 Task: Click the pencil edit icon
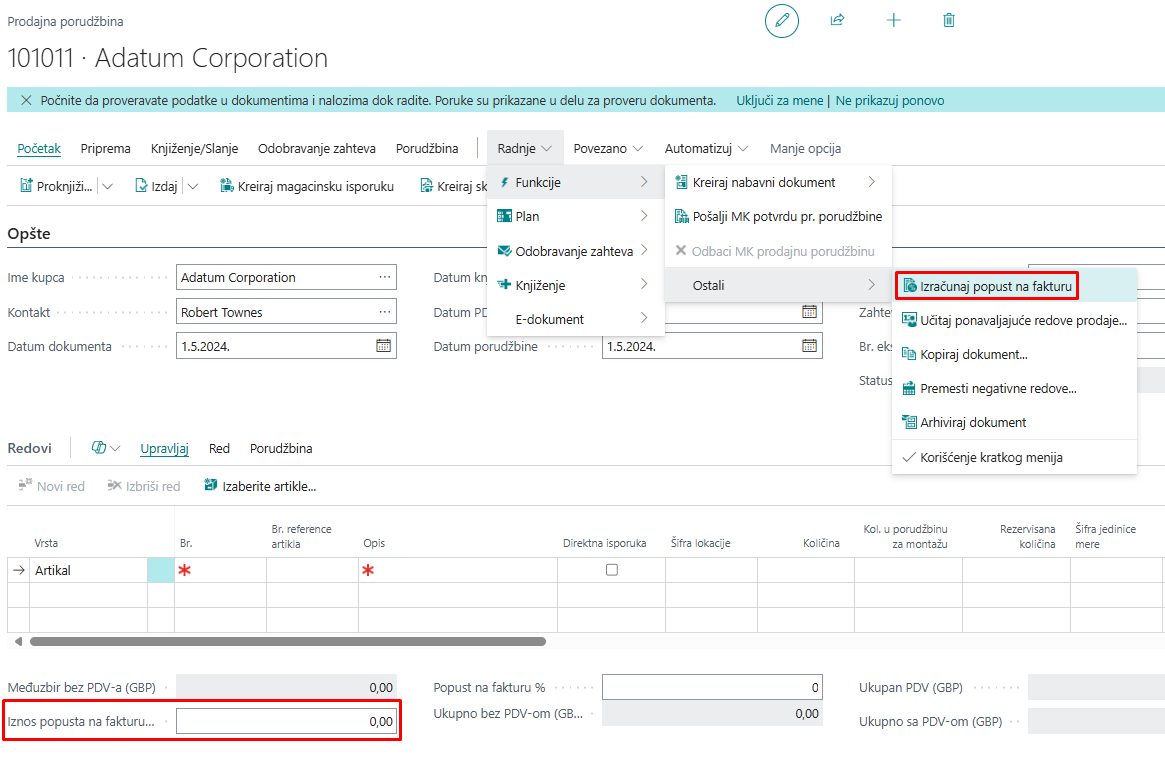coord(781,21)
